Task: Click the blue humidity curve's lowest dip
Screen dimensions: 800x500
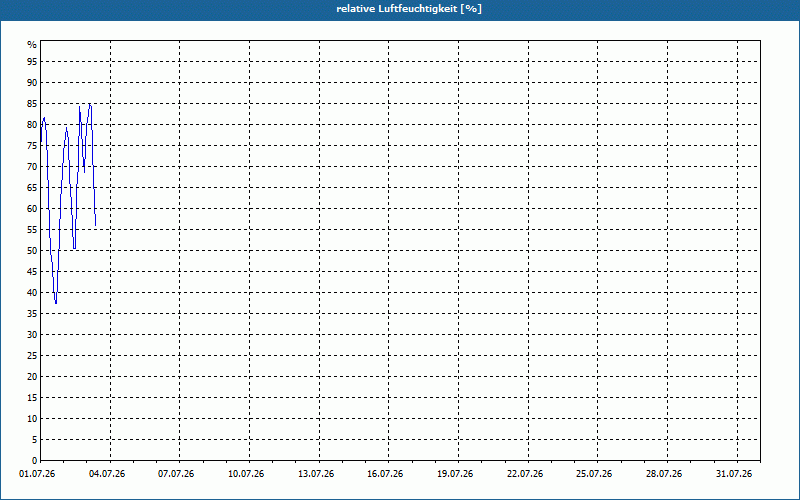Action: (56, 302)
